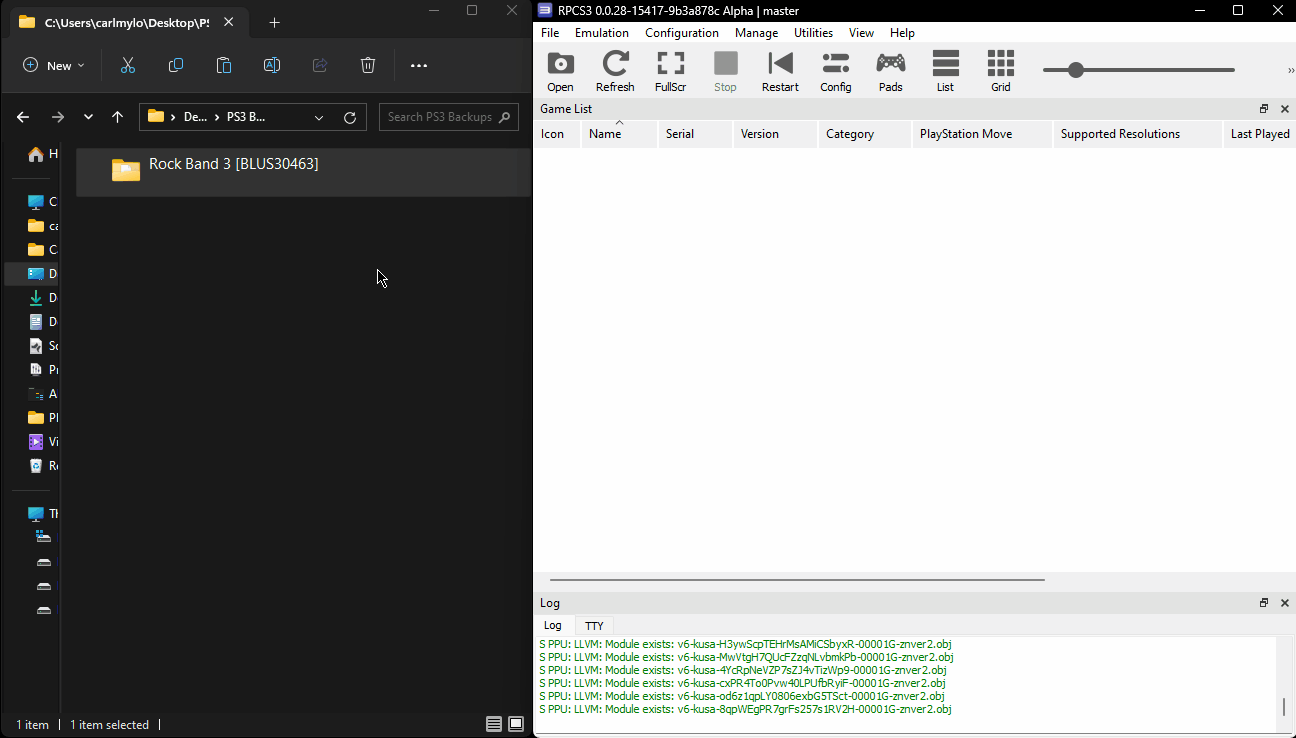Click the Open icon in RPCS3 toolbar
Screen dimensions: 1296x738
(x=560, y=72)
